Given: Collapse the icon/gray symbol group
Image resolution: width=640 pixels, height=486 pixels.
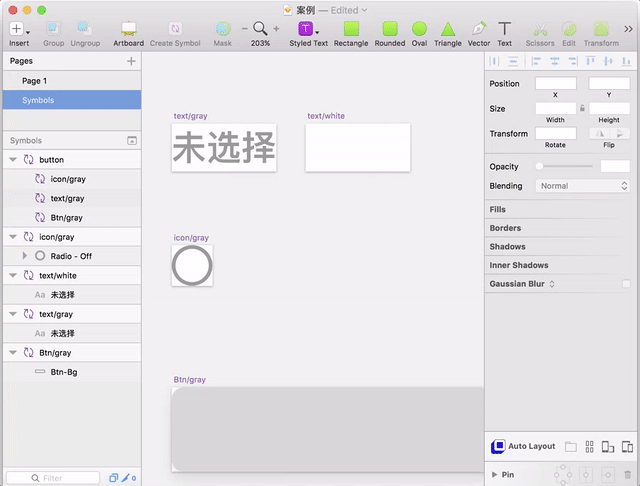Looking at the screenshot, I should [x=13, y=237].
